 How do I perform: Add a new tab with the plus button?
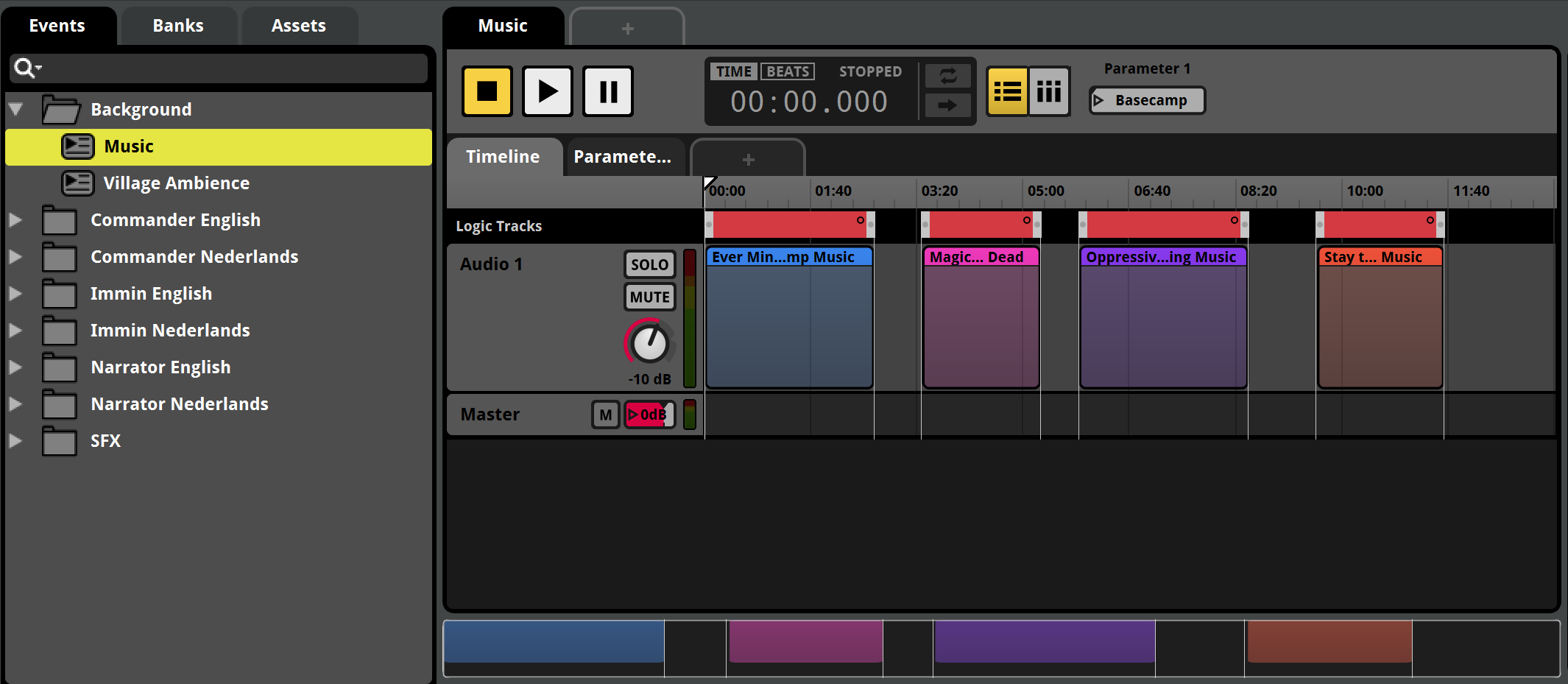coord(626,27)
